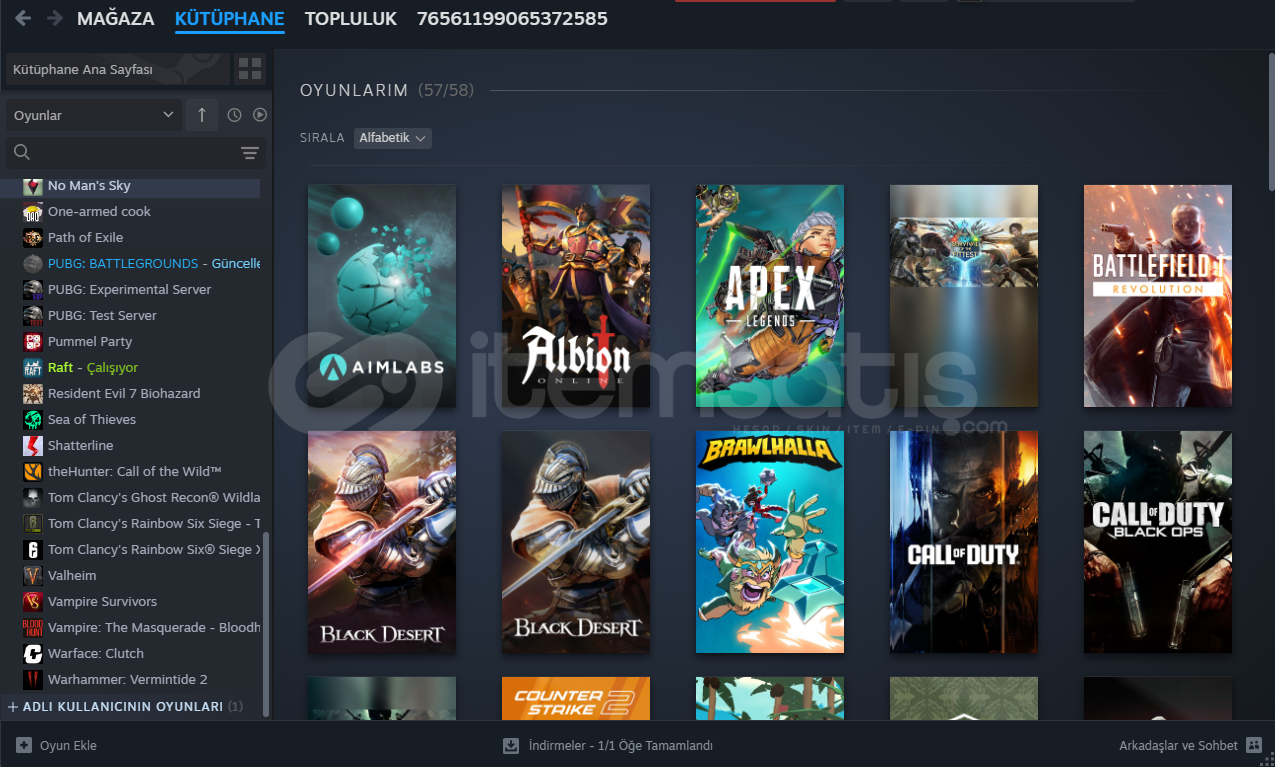This screenshot has width=1275, height=767.
Task: Open the MAĞAZA tab
Action: (116, 18)
